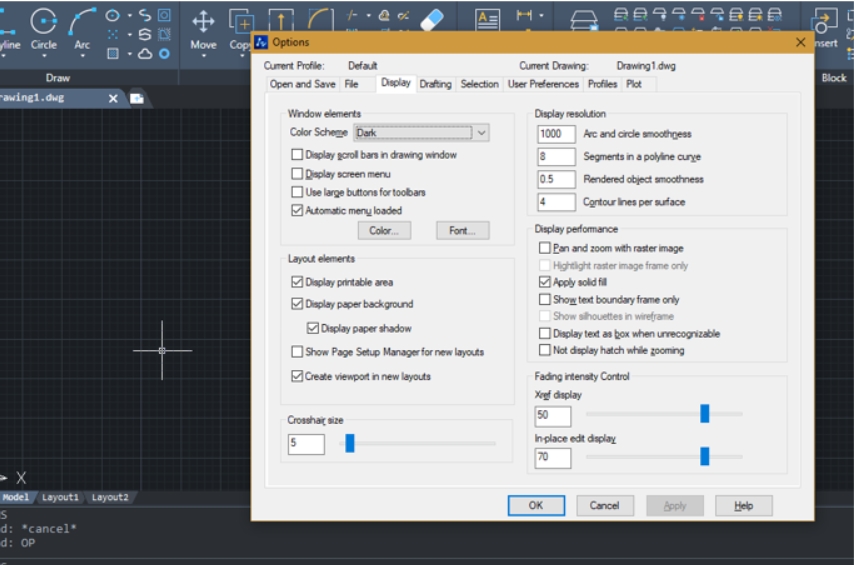Click the Color... button
This screenshot has width=854, height=565.
[x=384, y=230]
